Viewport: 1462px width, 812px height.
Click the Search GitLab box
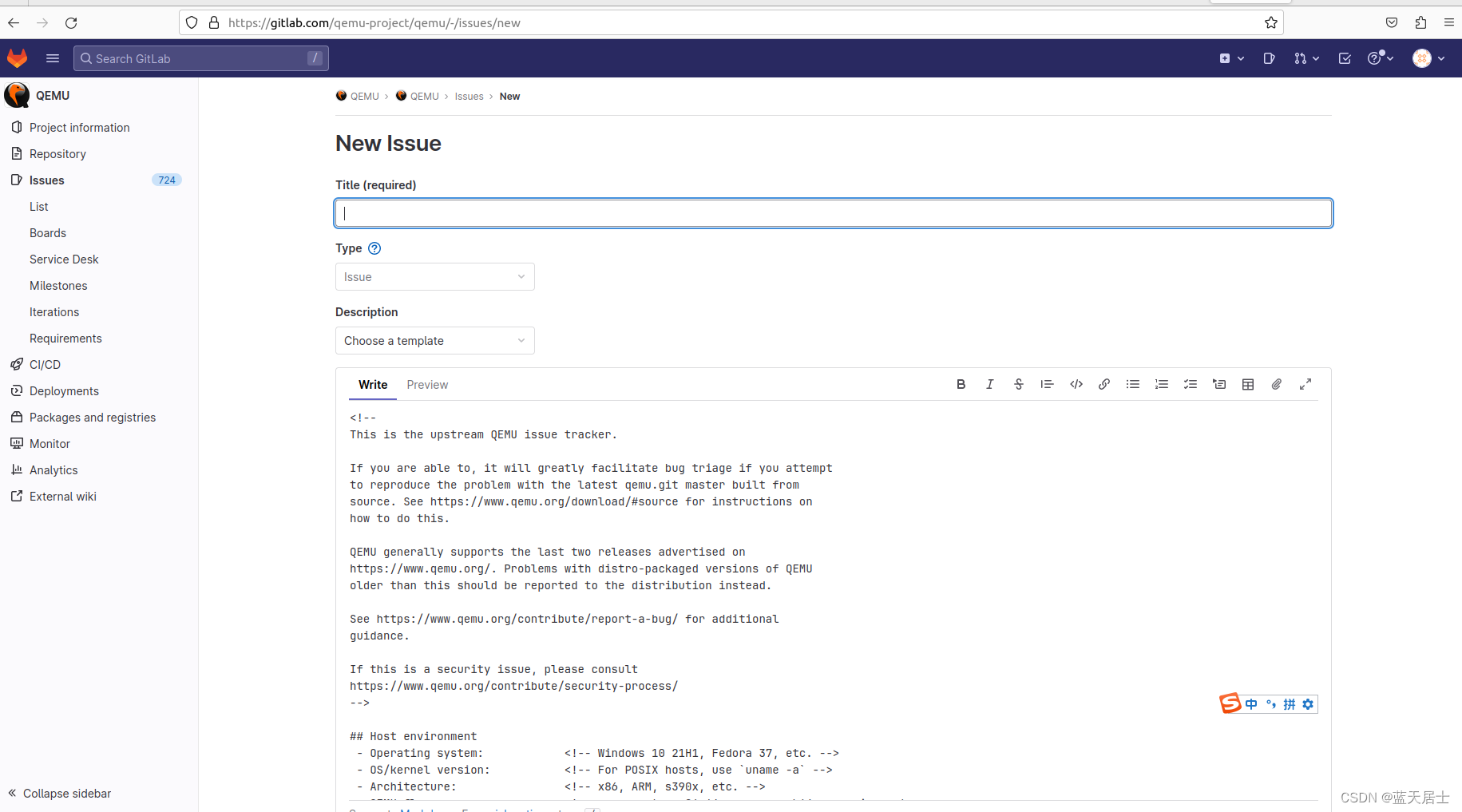(x=201, y=58)
